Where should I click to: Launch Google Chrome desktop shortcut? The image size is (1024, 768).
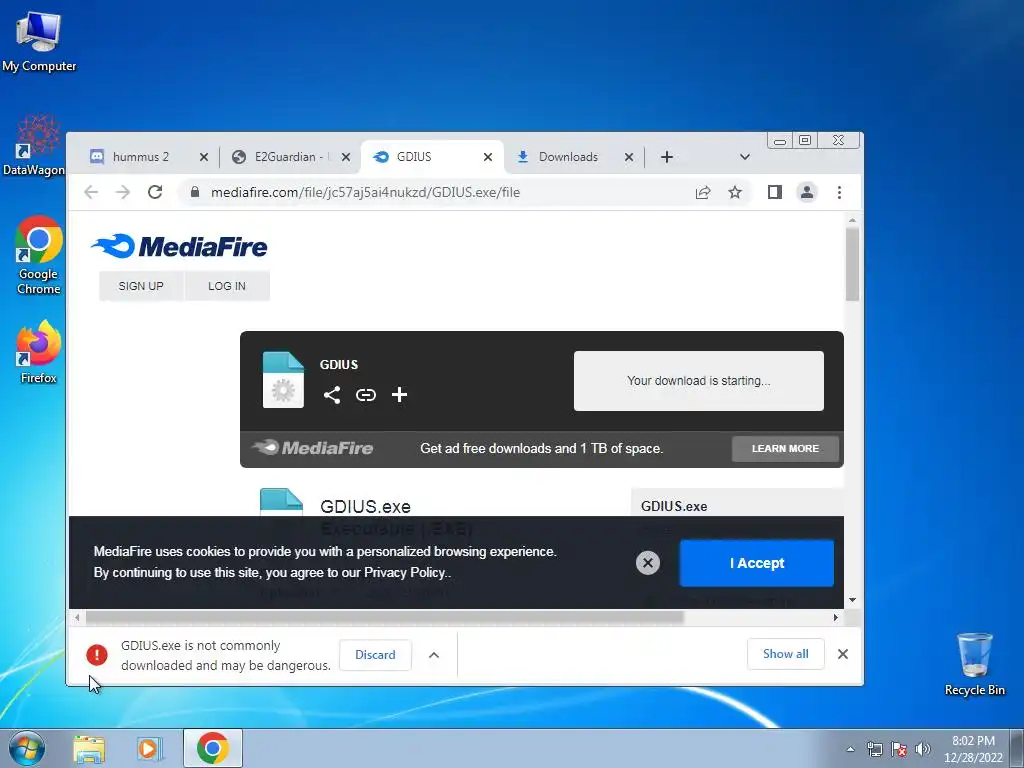click(x=39, y=255)
